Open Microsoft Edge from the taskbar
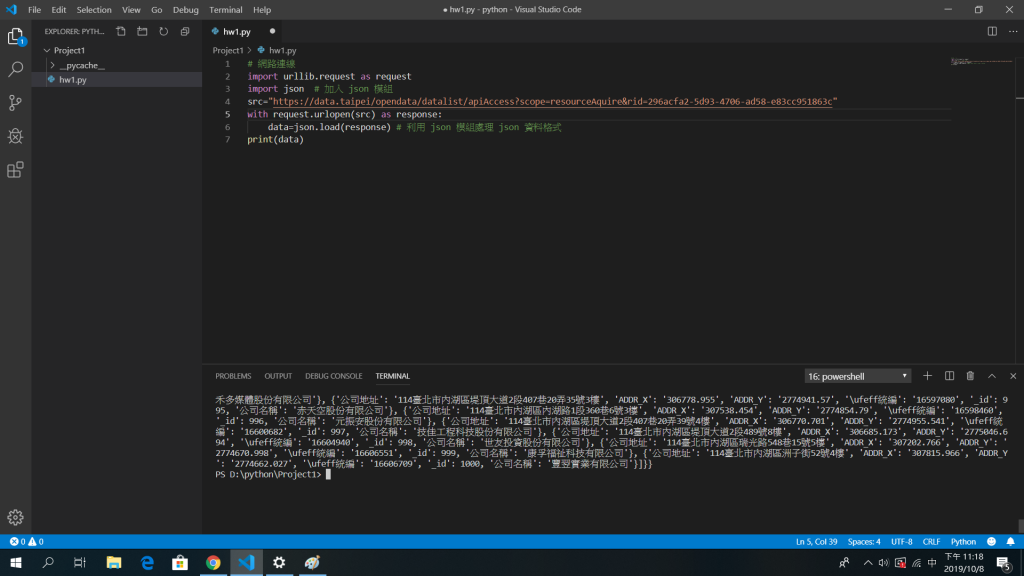 coord(147,562)
